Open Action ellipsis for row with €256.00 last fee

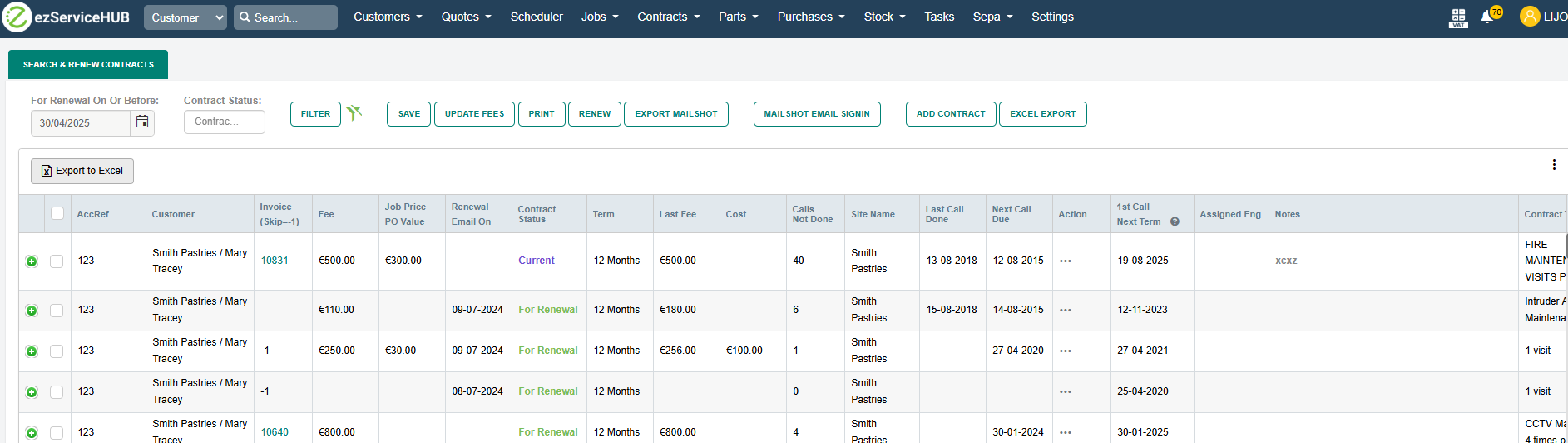1066,351
